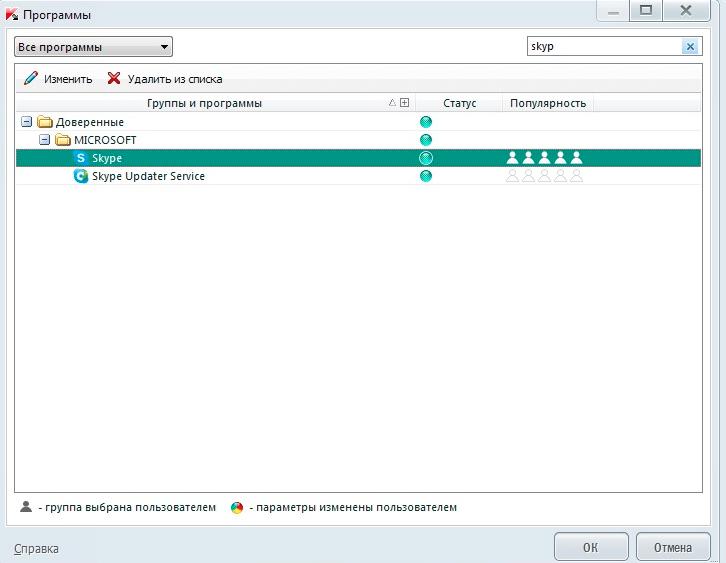This screenshot has width=726, height=563.
Task: Click the multicolor legend icon параметры изменены
Action: point(237,508)
